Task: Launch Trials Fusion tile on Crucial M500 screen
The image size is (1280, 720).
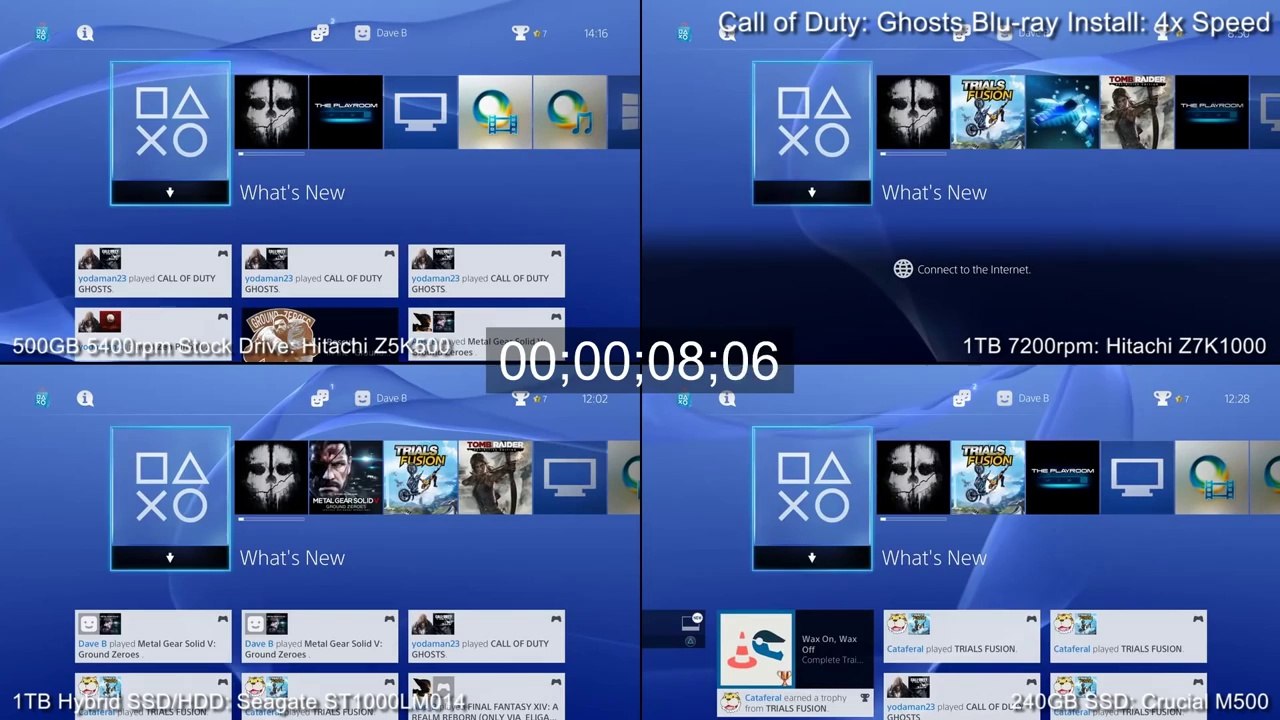Action: pos(988,477)
